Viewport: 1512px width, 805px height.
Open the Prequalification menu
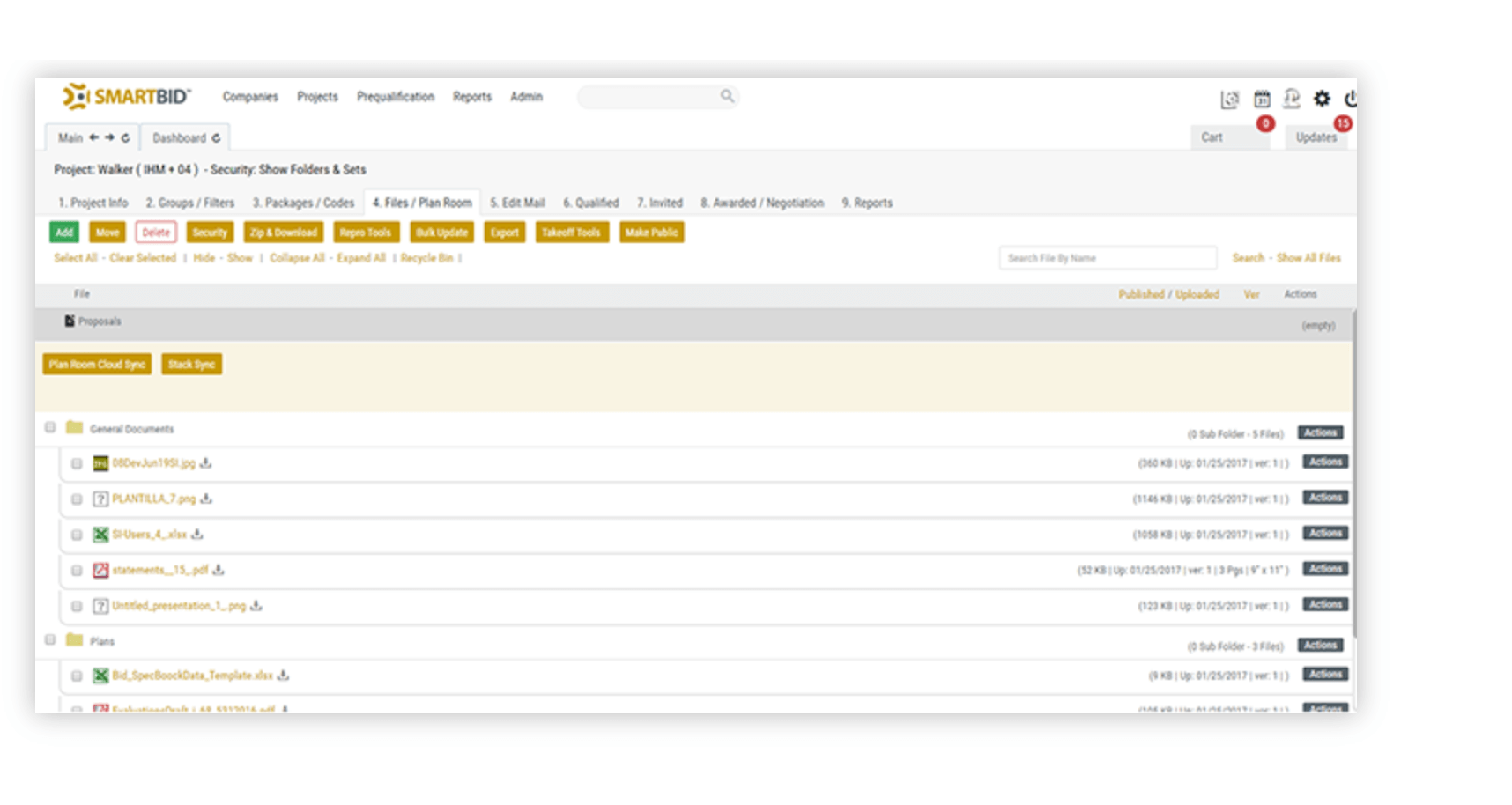coord(396,97)
